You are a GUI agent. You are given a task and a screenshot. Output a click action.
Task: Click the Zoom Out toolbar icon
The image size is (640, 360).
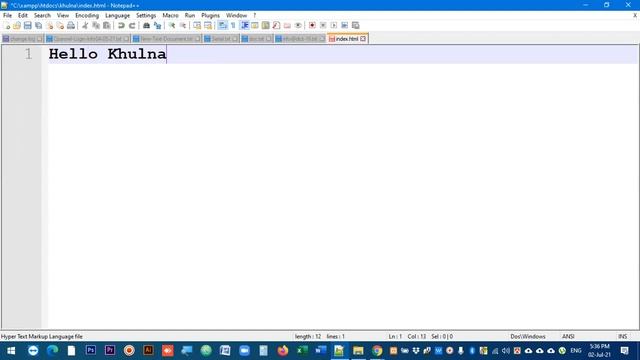182,26
